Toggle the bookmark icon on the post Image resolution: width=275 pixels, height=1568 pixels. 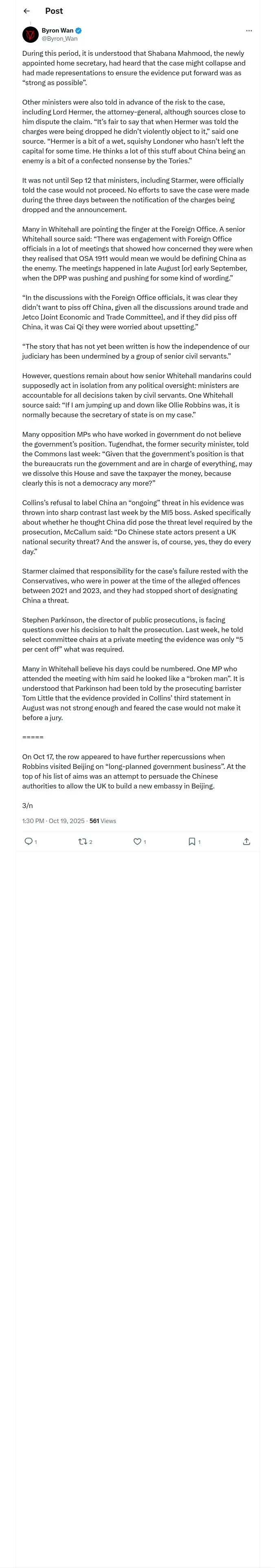pyautogui.click(x=191, y=841)
